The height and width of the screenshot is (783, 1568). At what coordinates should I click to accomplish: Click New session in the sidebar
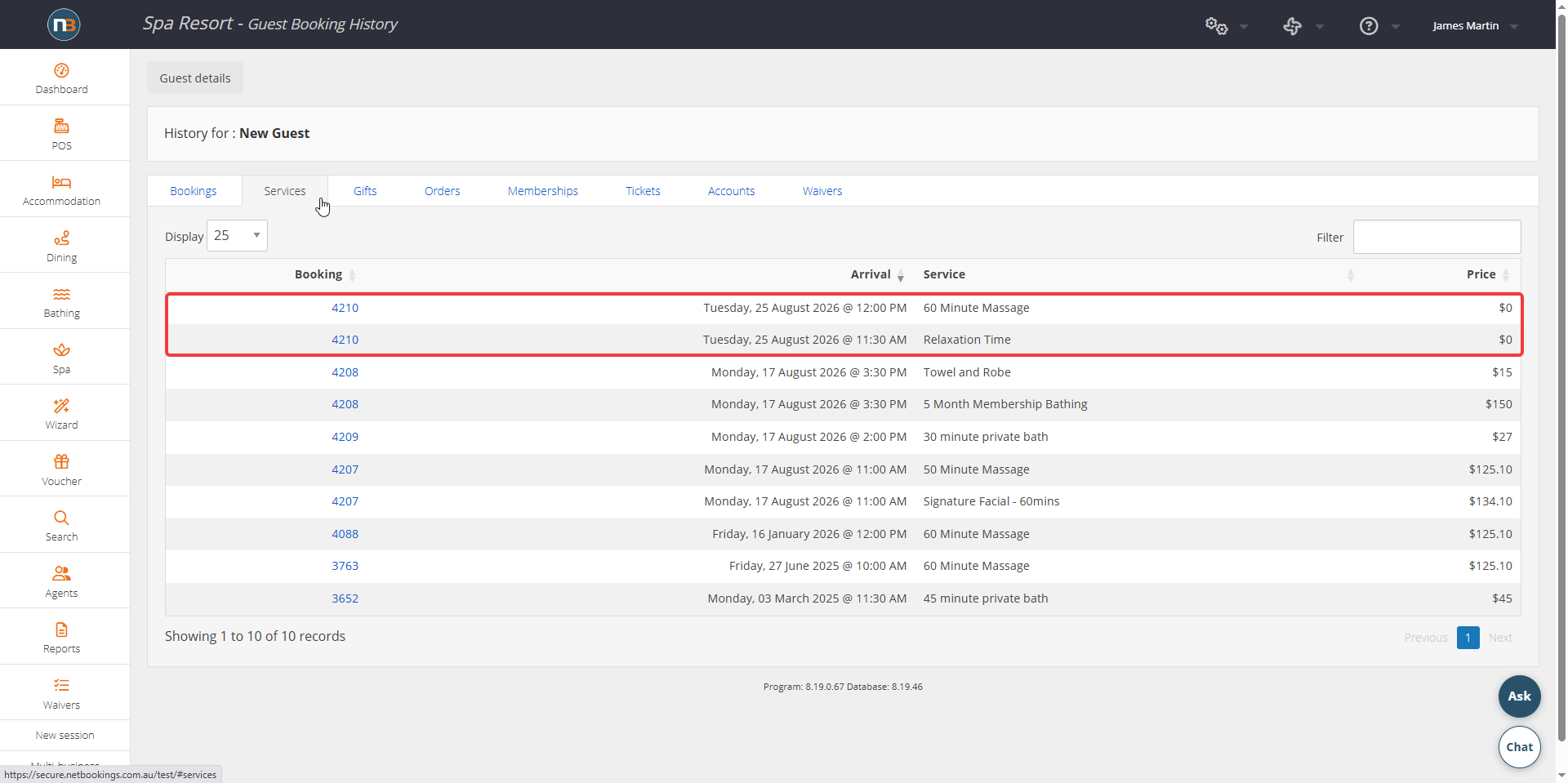pos(65,736)
